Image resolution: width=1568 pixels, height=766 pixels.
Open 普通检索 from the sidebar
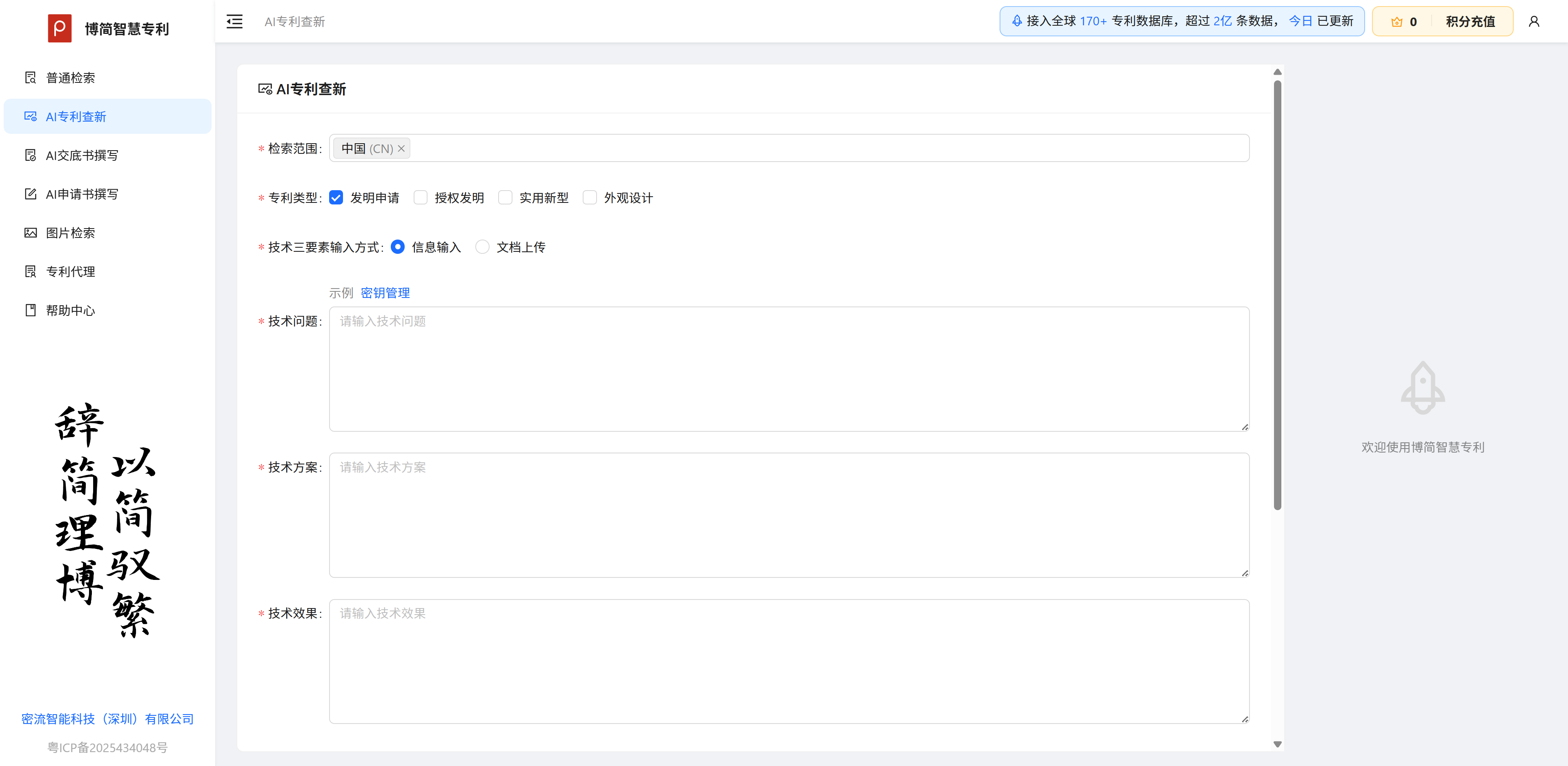(x=70, y=78)
